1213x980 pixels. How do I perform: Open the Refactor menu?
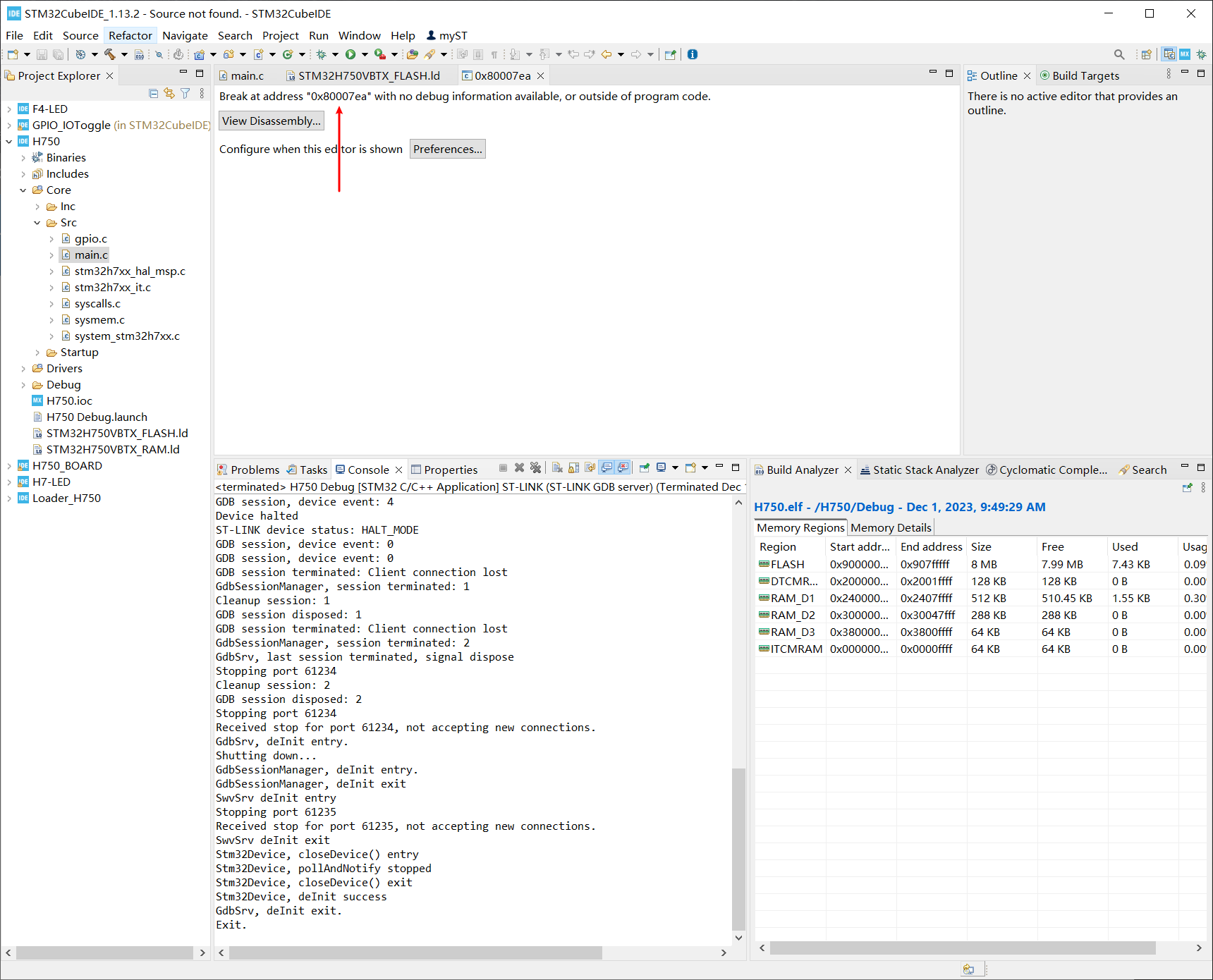[130, 35]
